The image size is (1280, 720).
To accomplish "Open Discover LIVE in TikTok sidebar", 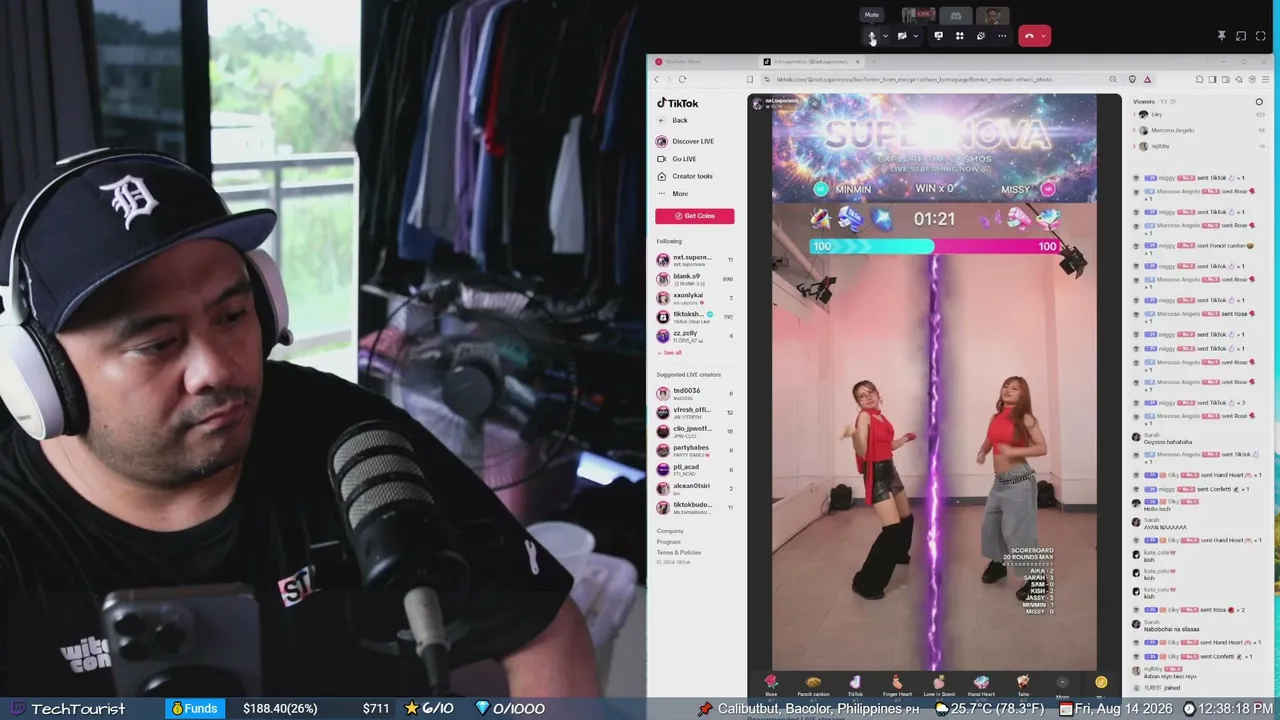I will point(686,141).
